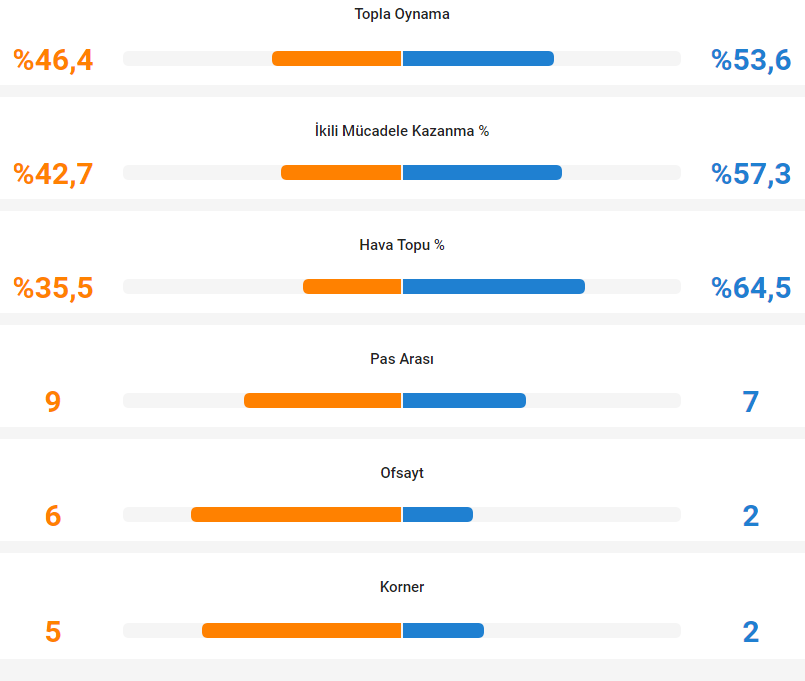Click the orange %35,5 aerial value
The image size is (805, 681).
[53, 288]
